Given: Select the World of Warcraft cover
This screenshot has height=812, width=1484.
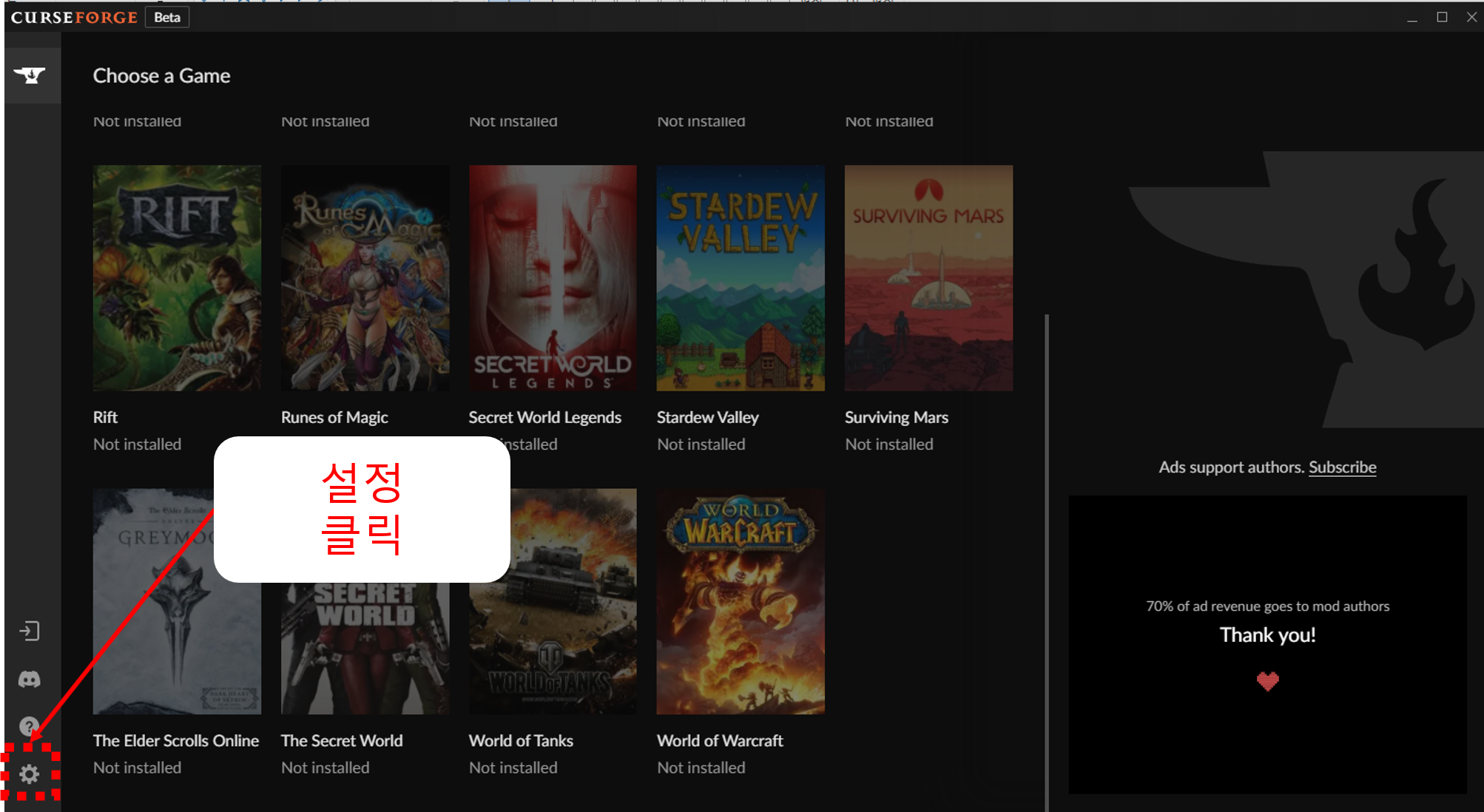Looking at the screenshot, I should (741, 601).
